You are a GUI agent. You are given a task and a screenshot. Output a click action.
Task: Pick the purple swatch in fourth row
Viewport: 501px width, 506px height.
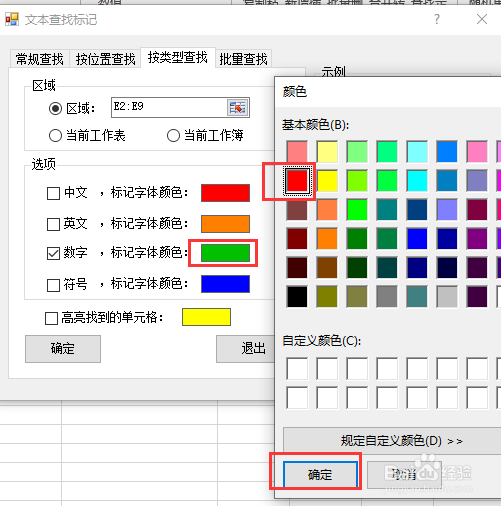tap(477, 239)
